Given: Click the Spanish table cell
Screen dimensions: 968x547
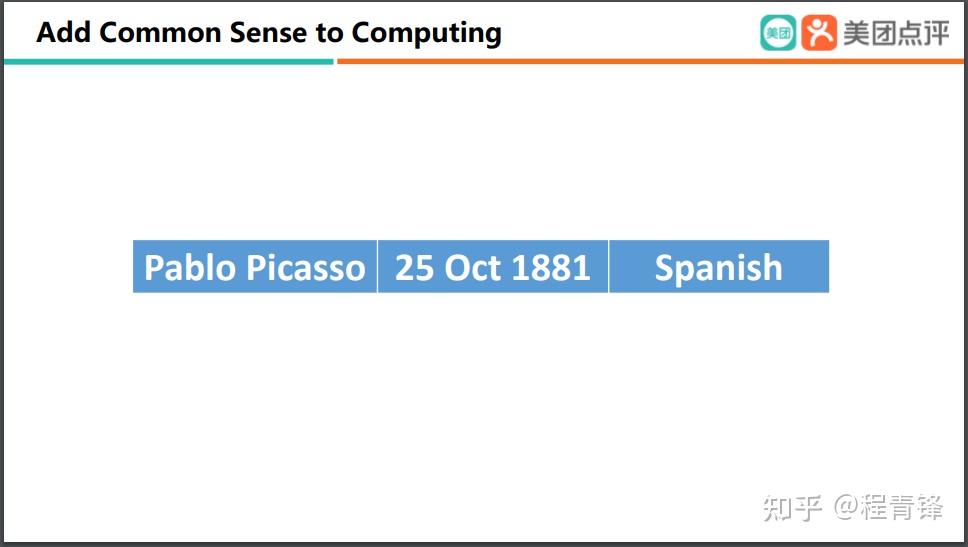Looking at the screenshot, I should (719, 267).
